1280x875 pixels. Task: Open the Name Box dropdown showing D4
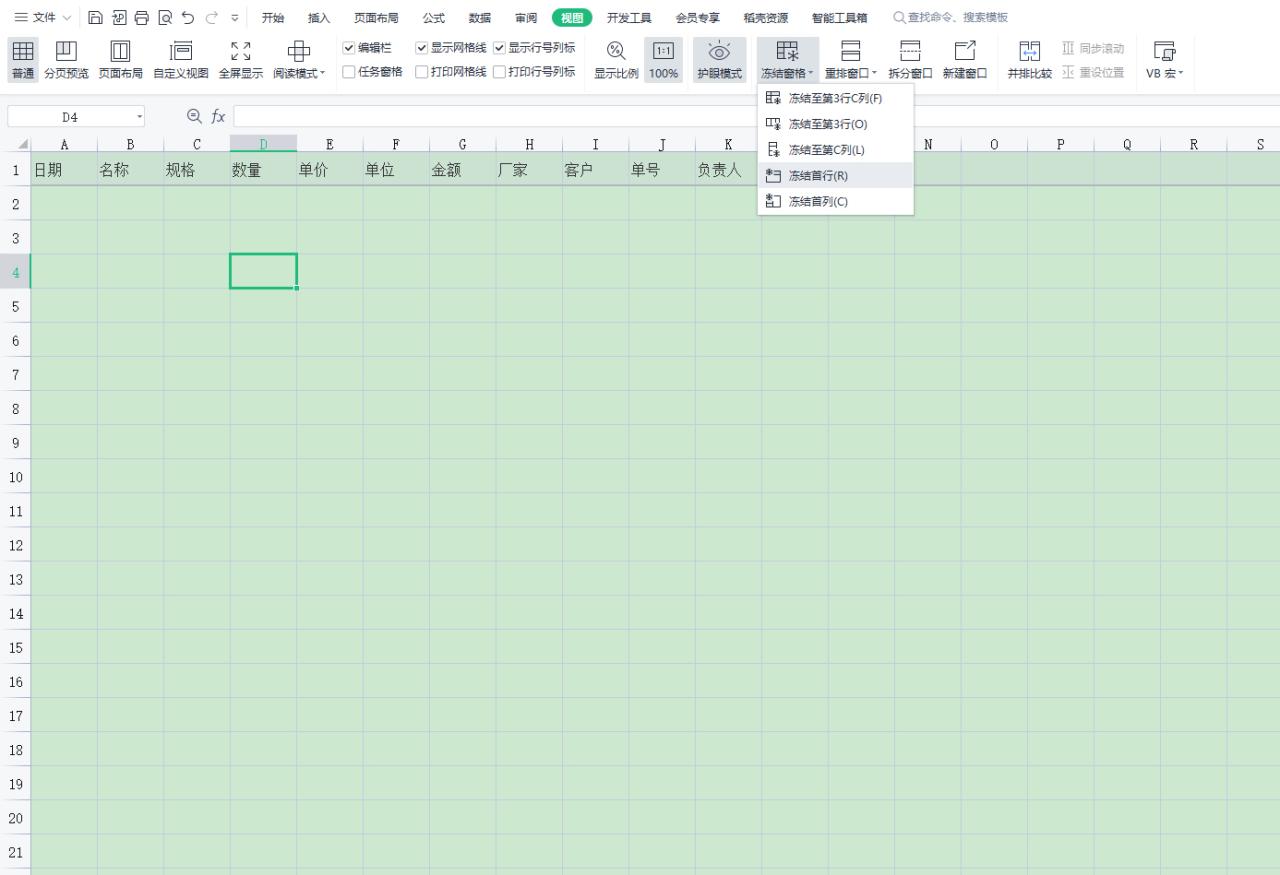click(140, 117)
